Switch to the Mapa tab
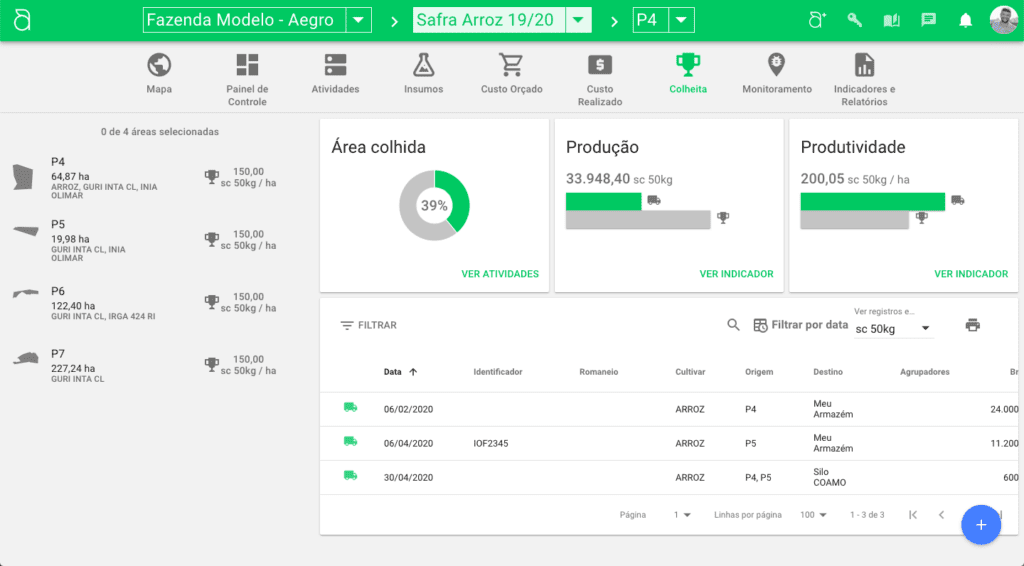The width and height of the screenshot is (1024, 566). click(x=159, y=74)
